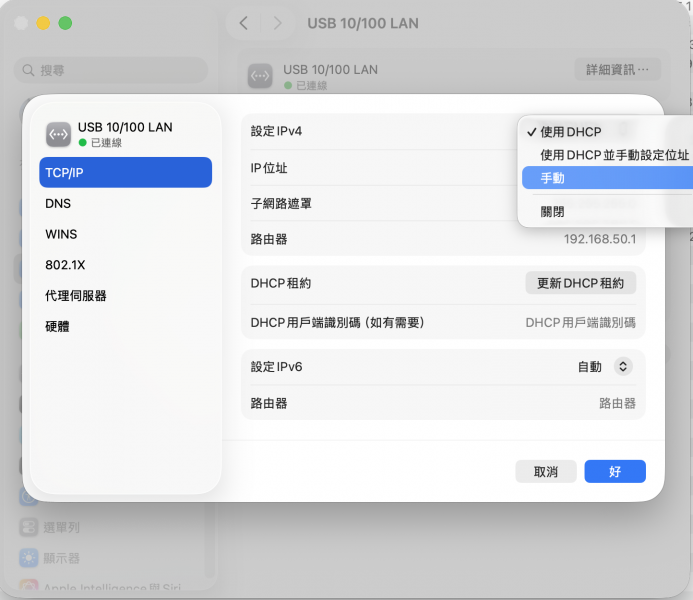Click the yellow minimize window button
The height and width of the screenshot is (600, 693).
click(x=43, y=23)
